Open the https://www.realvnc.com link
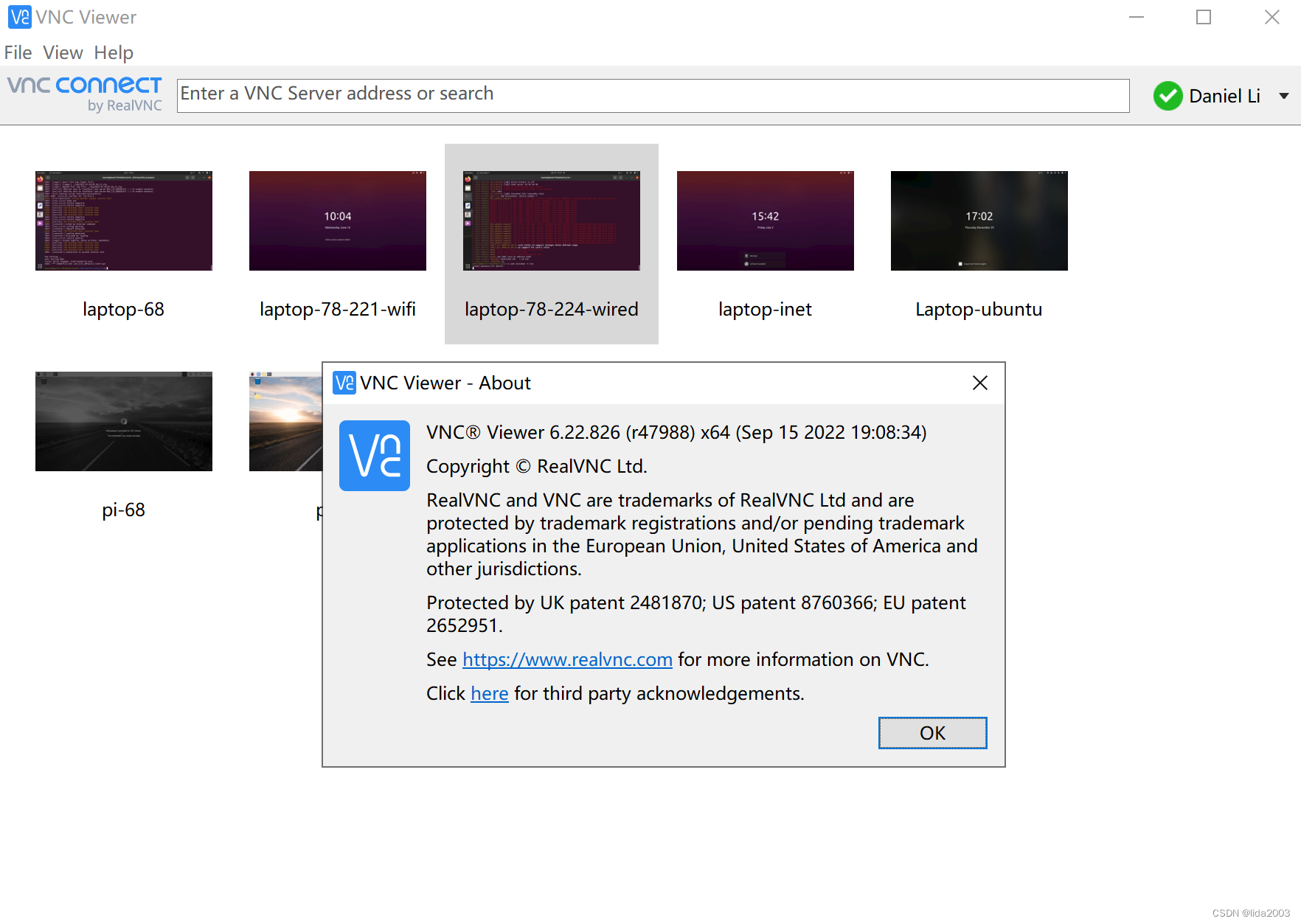Image resolution: width=1301 pixels, height=924 pixels. coord(567,659)
